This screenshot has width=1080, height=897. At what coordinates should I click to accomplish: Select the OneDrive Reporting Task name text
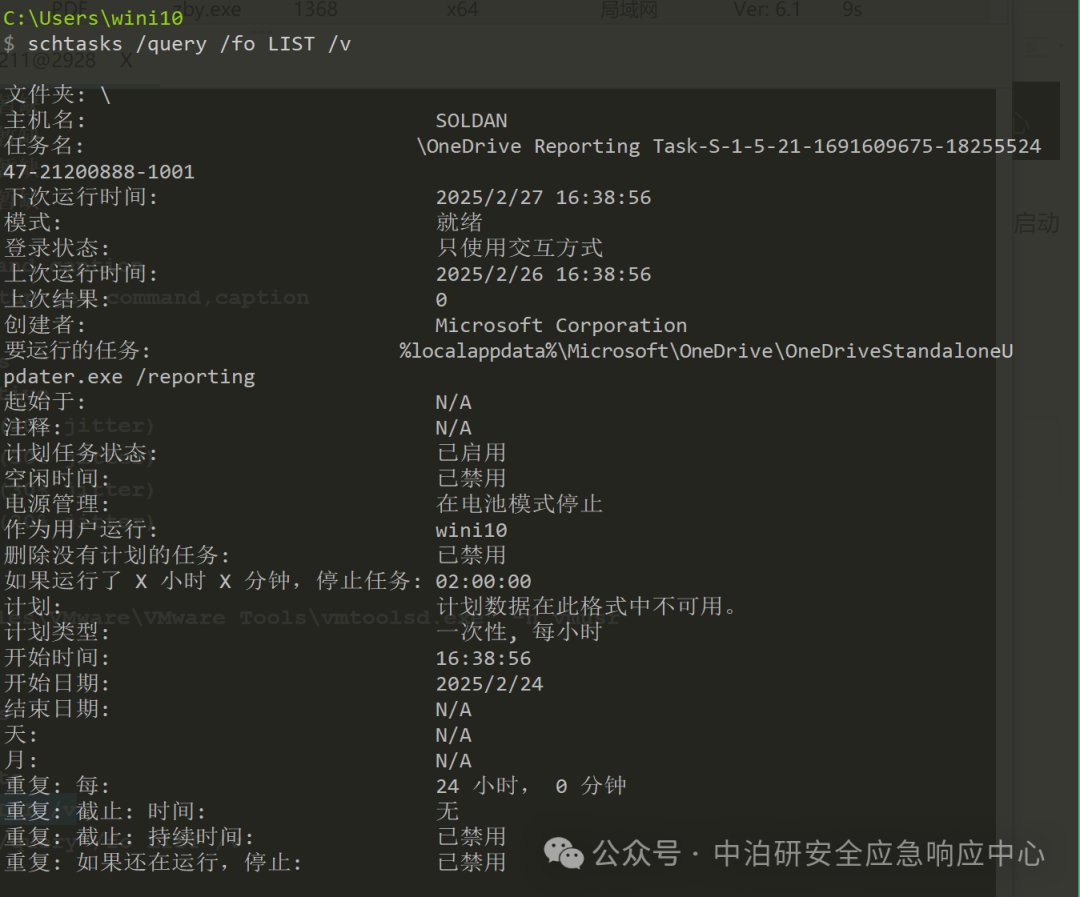(x=729, y=147)
